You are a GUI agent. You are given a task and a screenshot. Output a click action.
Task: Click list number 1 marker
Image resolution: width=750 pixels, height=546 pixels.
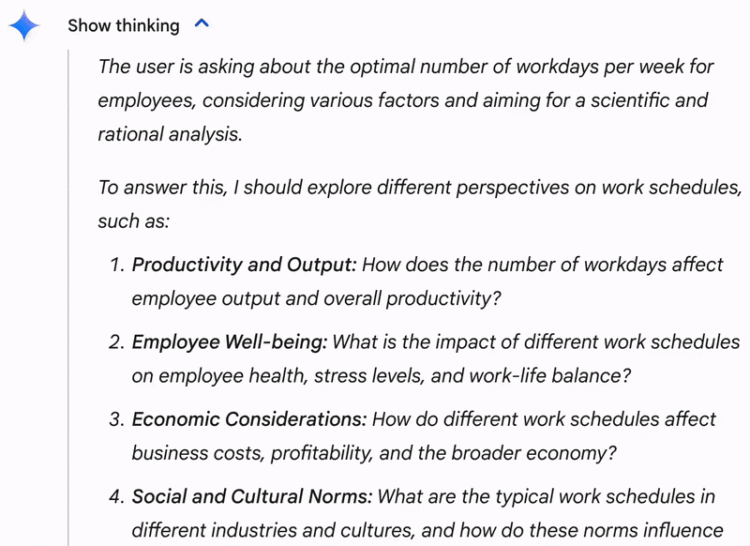pos(118,265)
